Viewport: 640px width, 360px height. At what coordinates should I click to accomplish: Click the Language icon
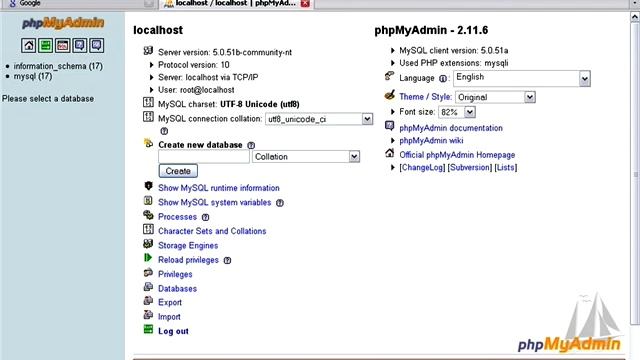[390, 76]
